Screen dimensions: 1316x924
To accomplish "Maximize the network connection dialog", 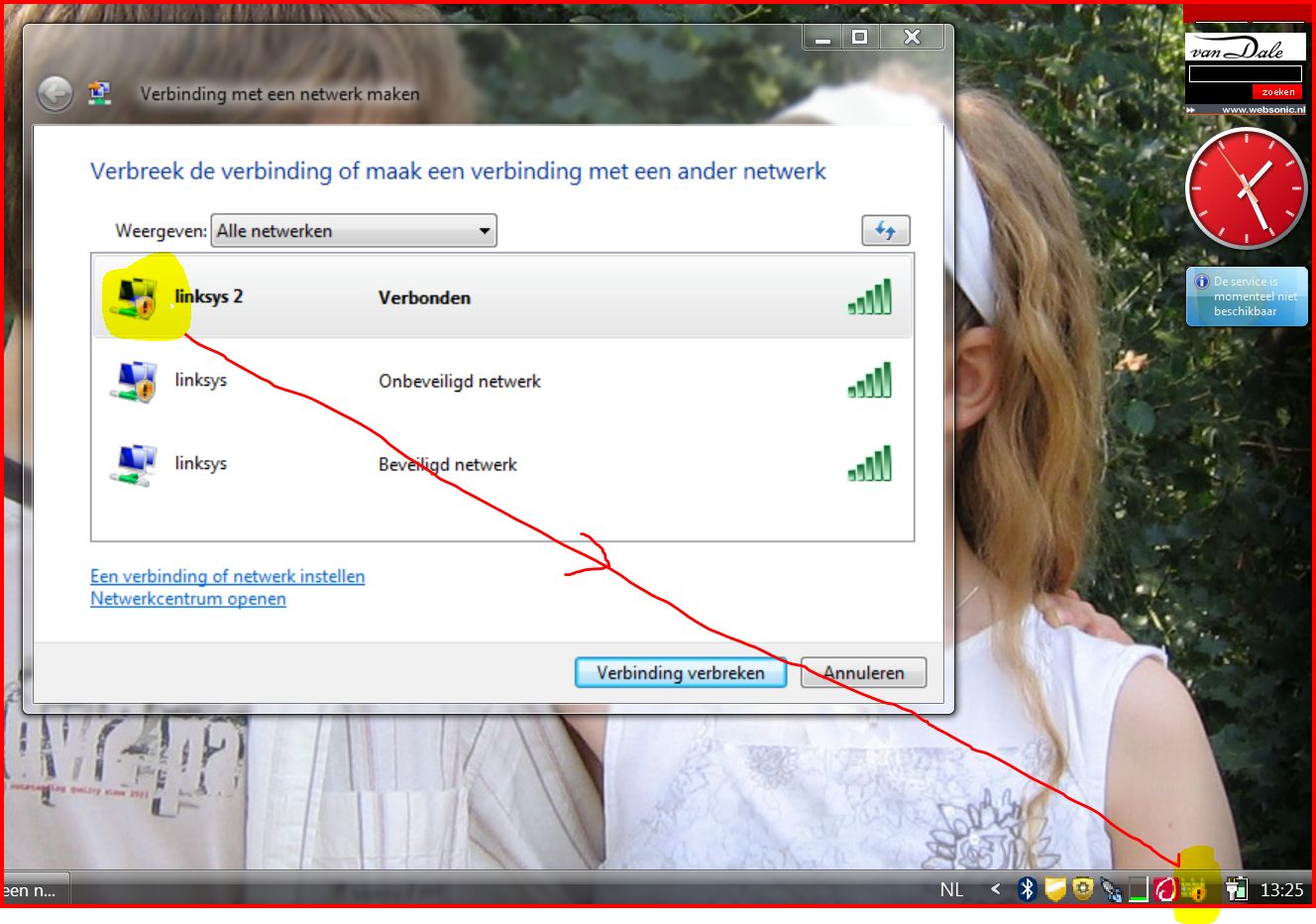I will point(860,37).
